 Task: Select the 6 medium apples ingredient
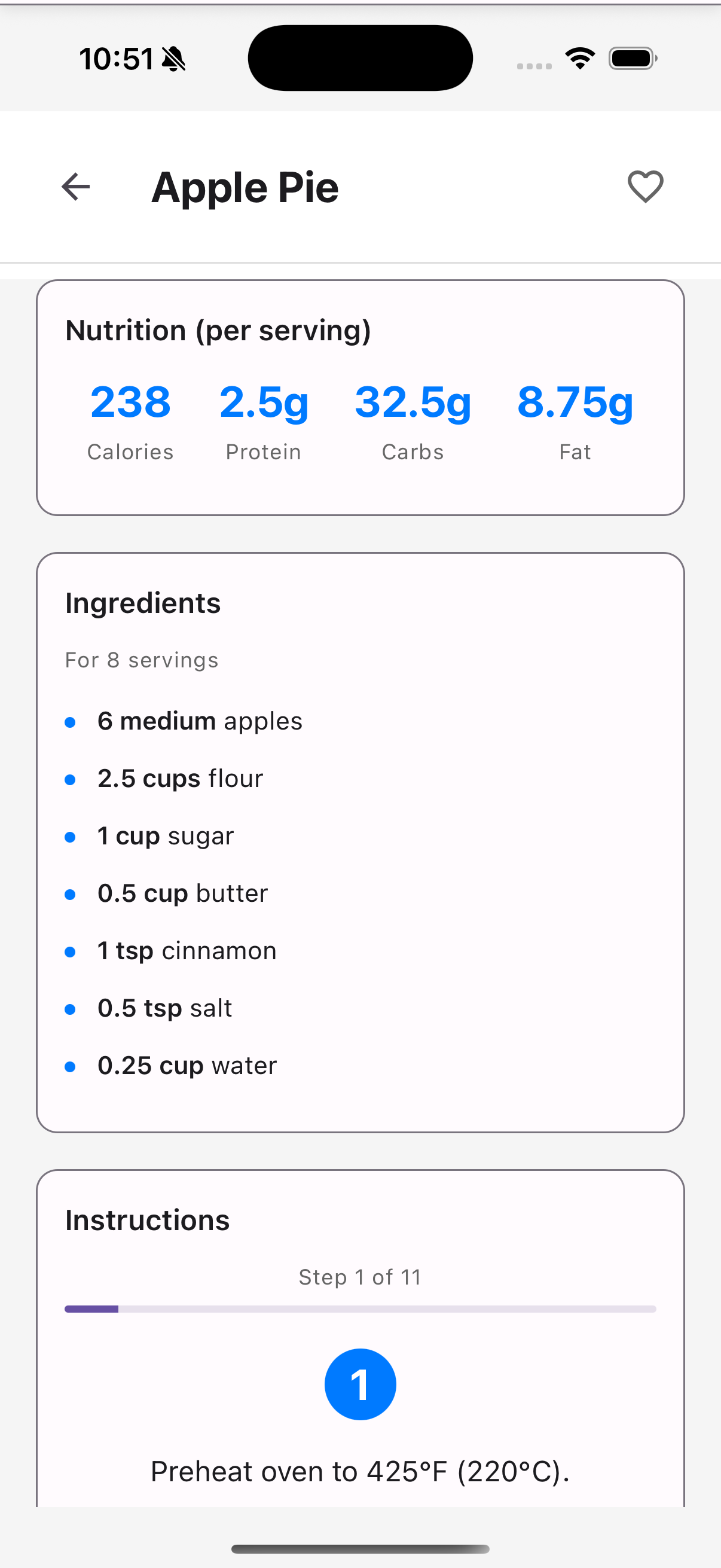click(x=200, y=721)
